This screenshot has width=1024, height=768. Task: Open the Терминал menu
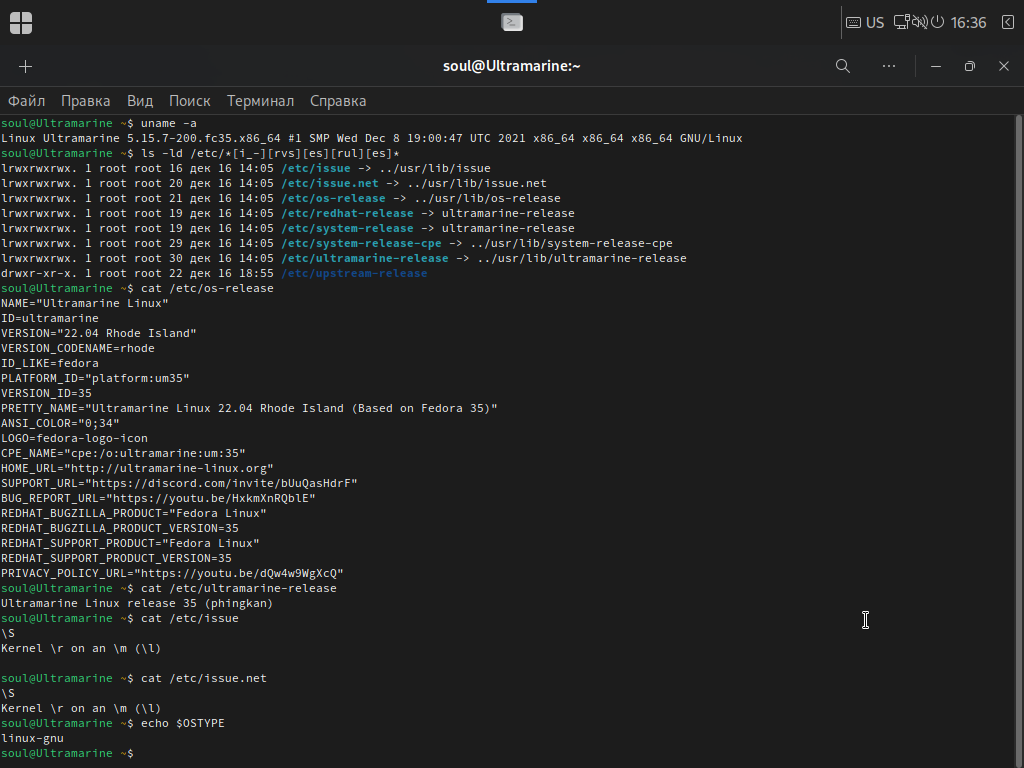[x=260, y=101]
